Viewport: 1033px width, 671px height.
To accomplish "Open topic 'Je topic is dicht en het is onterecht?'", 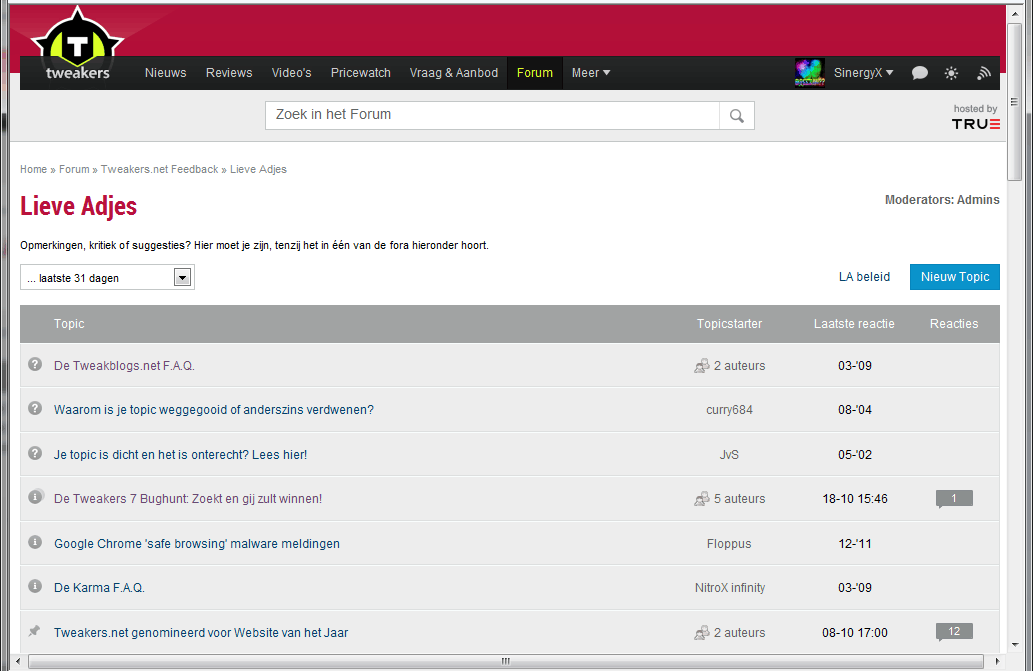I will [181, 454].
